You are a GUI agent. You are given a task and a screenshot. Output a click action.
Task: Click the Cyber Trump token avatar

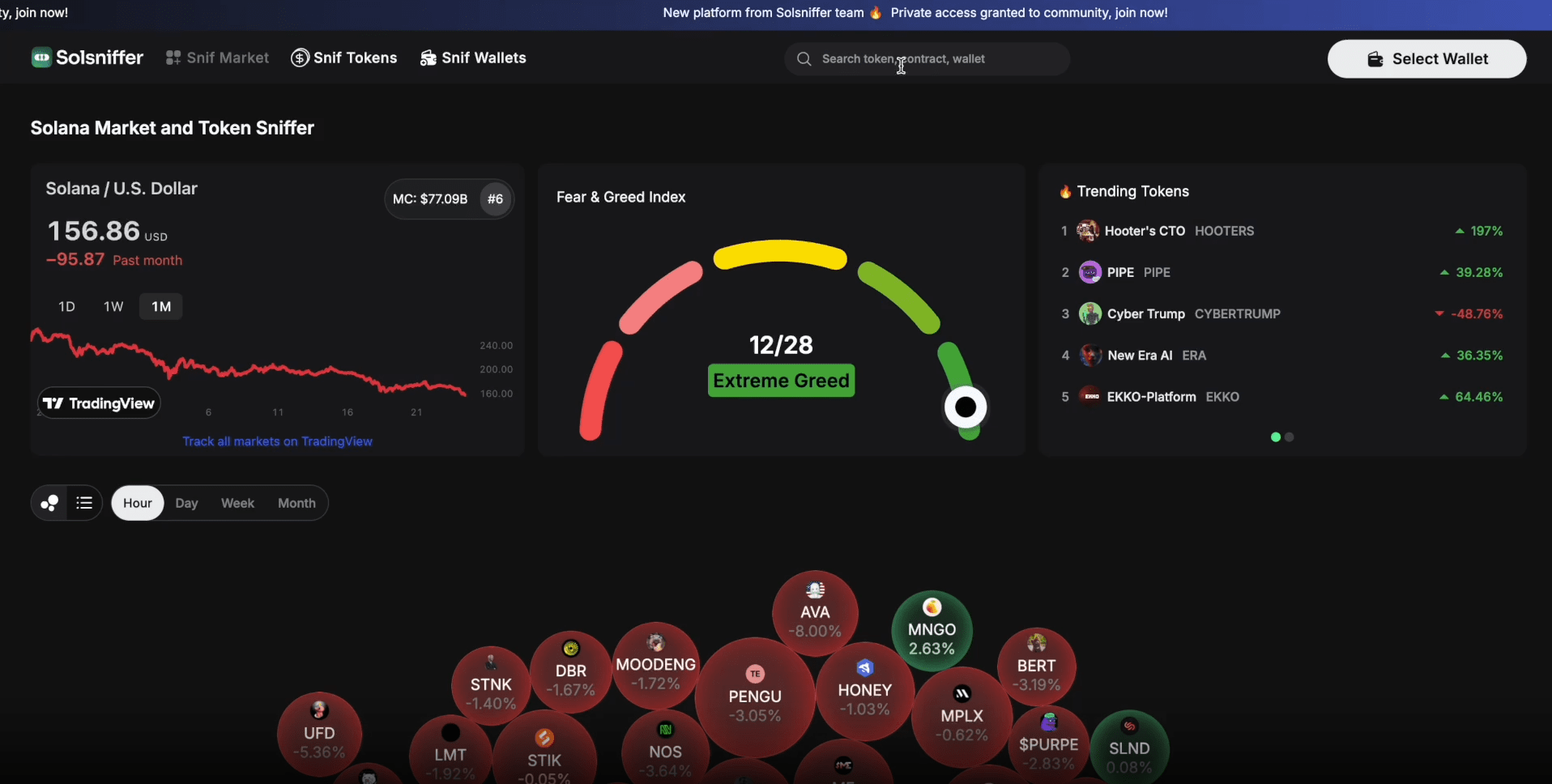tap(1090, 313)
